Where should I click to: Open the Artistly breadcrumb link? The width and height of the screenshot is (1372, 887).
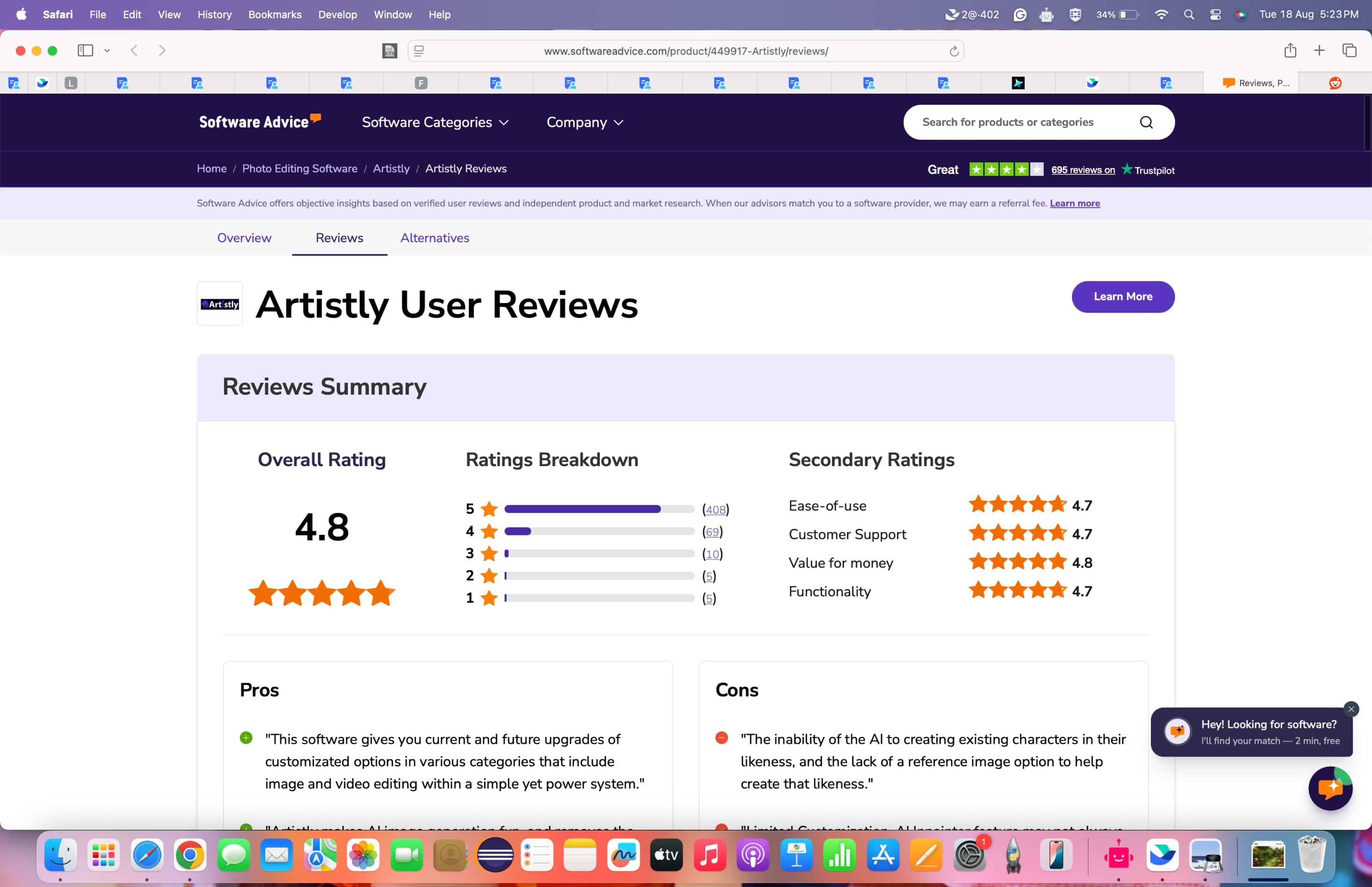click(x=391, y=169)
